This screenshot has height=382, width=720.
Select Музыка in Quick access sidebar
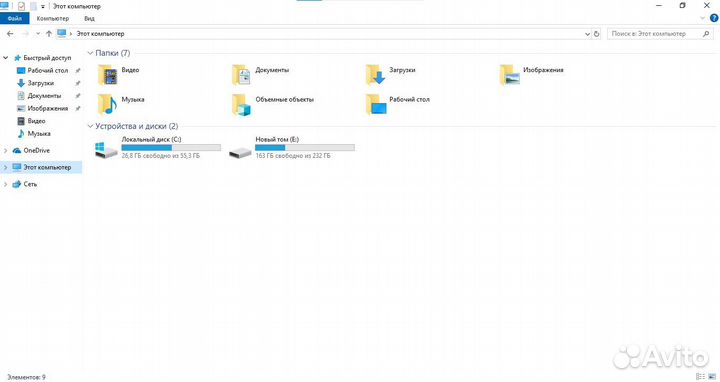[x=34, y=134]
